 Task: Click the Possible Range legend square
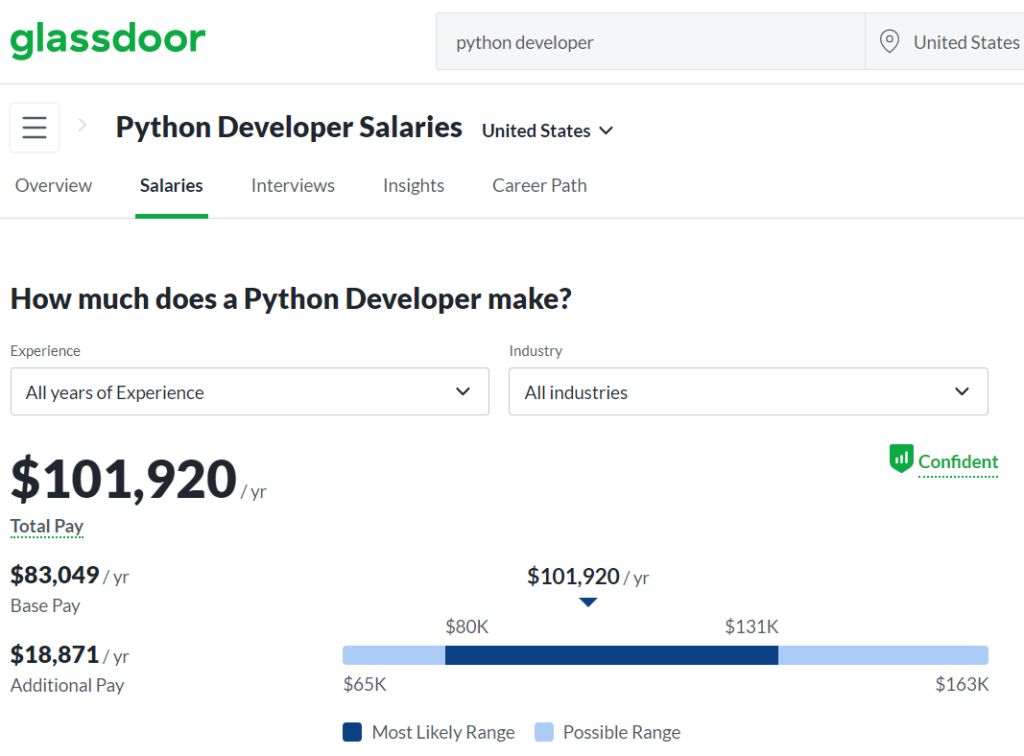coord(544,732)
